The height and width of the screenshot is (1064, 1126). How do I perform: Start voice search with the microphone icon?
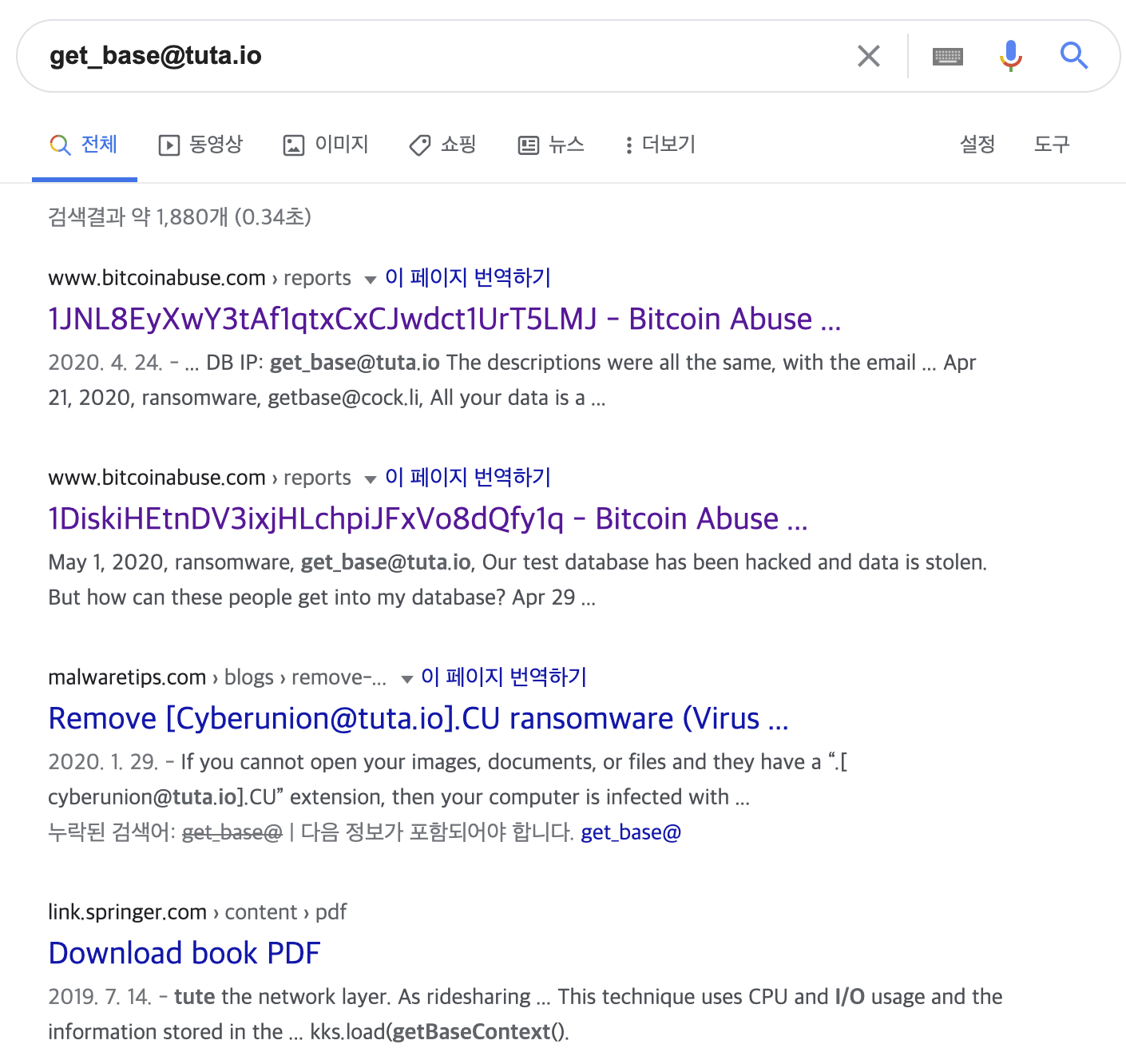pos(1010,56)
